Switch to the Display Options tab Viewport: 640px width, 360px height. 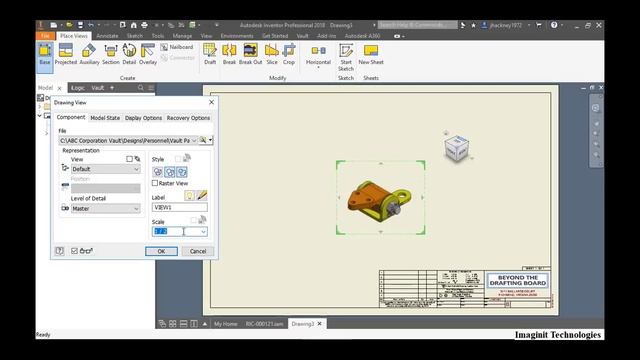(x=143, y=118)
